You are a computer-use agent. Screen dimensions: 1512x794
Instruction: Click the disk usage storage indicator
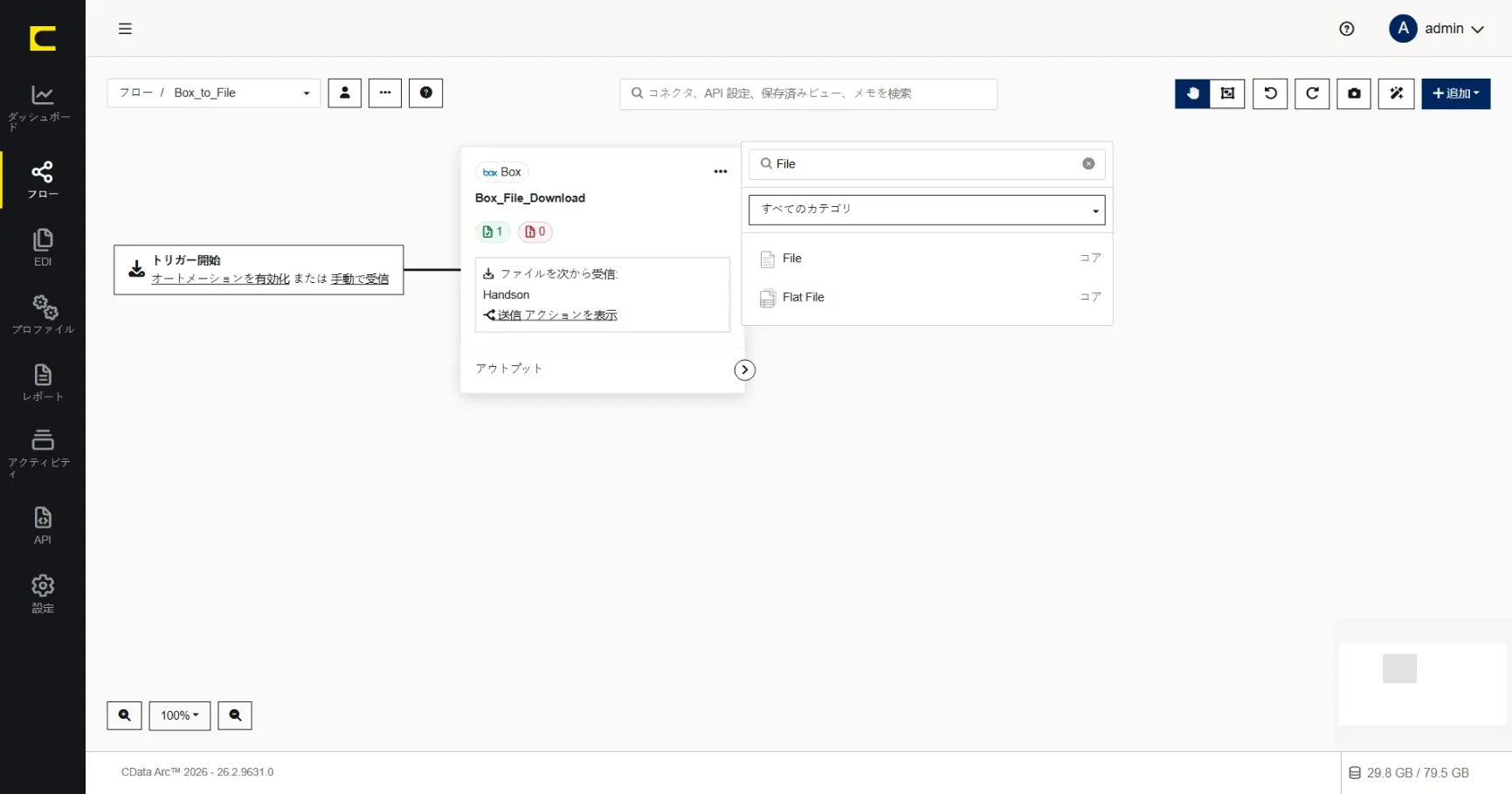[1409, 773]
